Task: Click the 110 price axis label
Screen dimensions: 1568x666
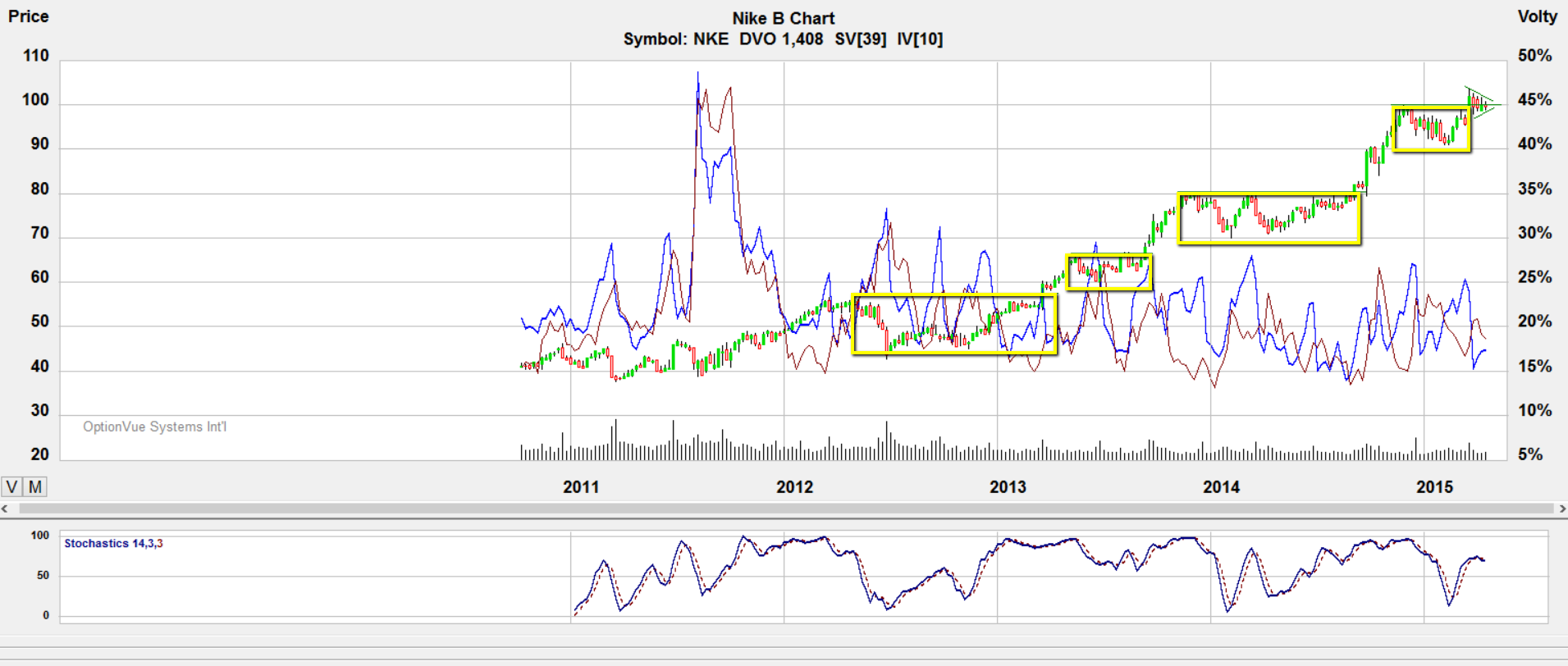Action: (x=35, y=56)
